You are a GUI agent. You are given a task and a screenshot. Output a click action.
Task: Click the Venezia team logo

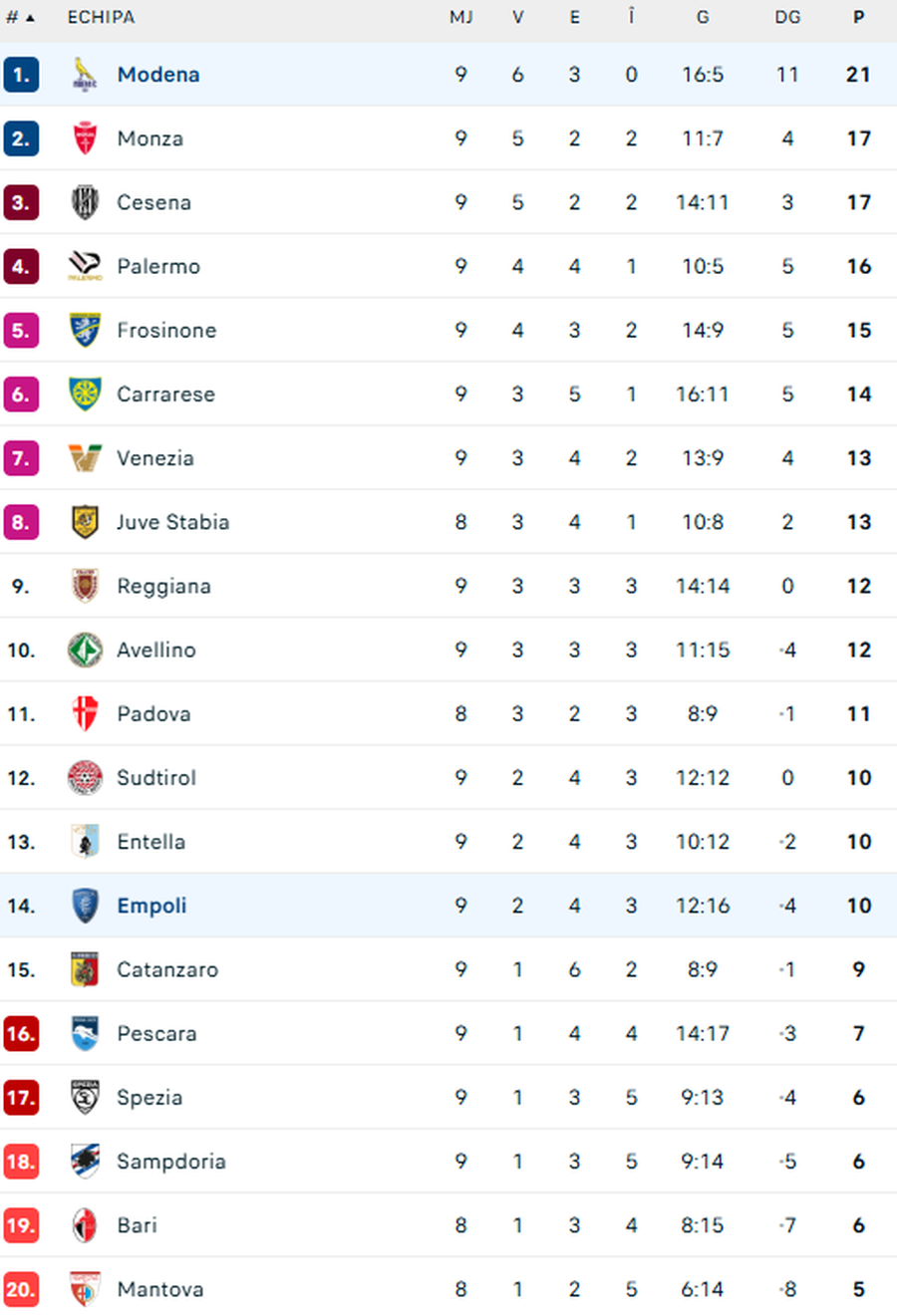[86, 458]
